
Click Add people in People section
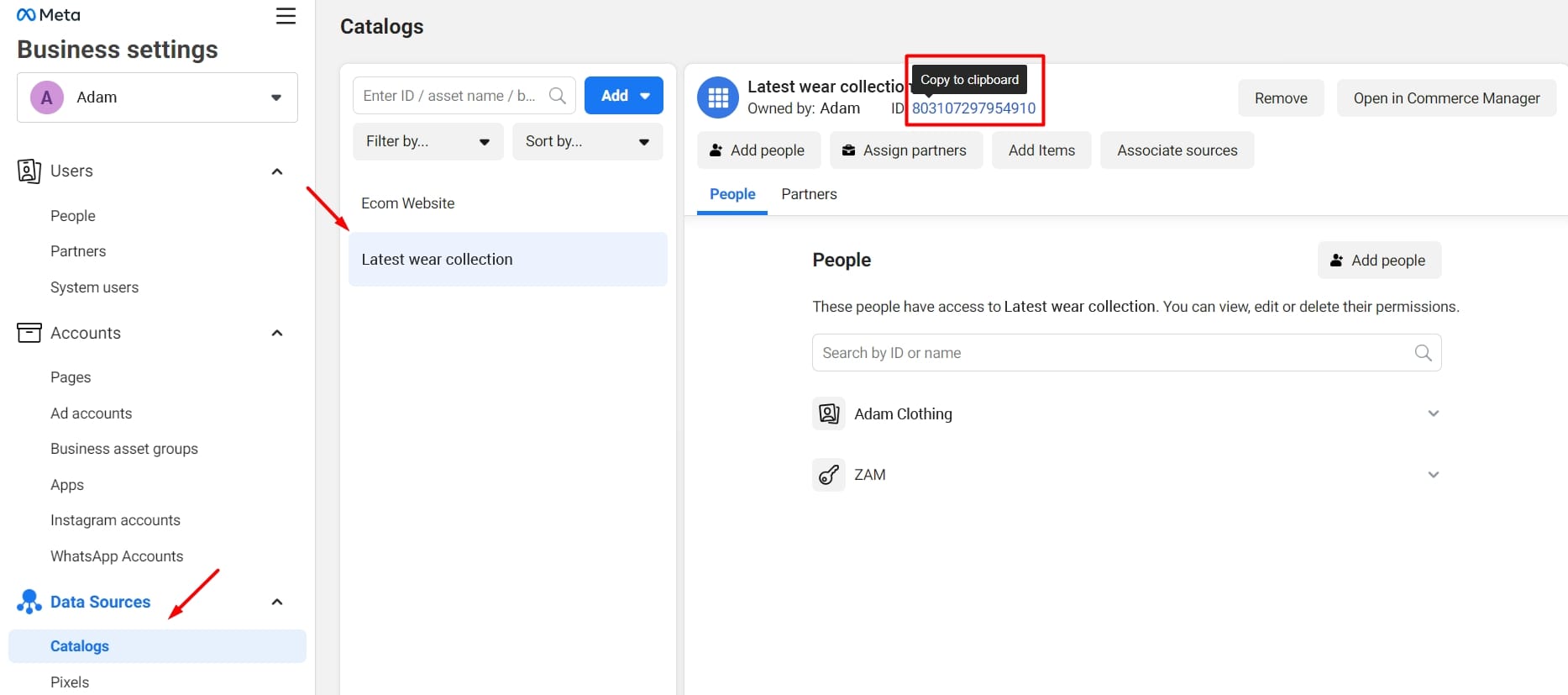pos(1379,261)
